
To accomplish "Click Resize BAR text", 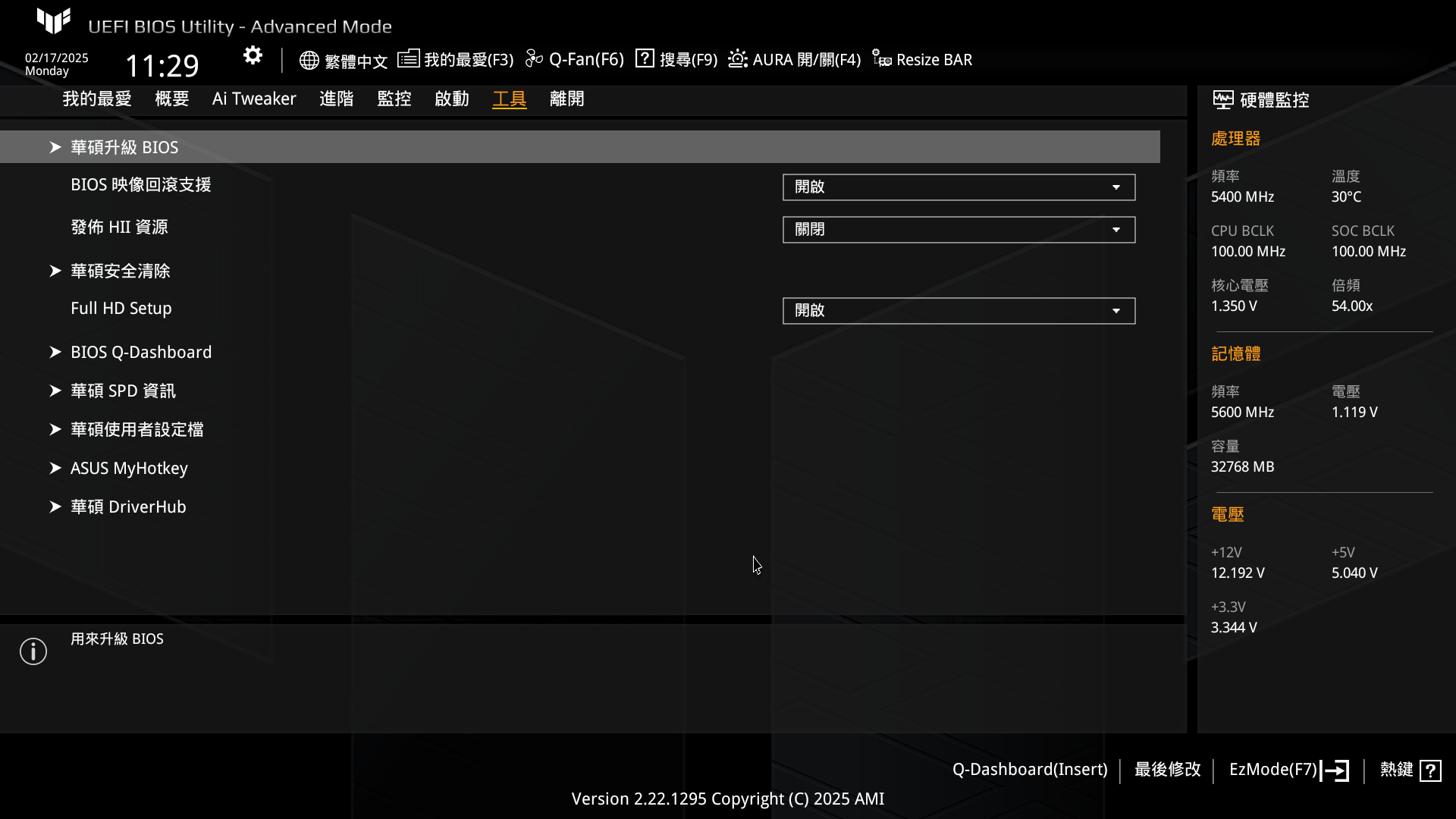I will 934,60.
